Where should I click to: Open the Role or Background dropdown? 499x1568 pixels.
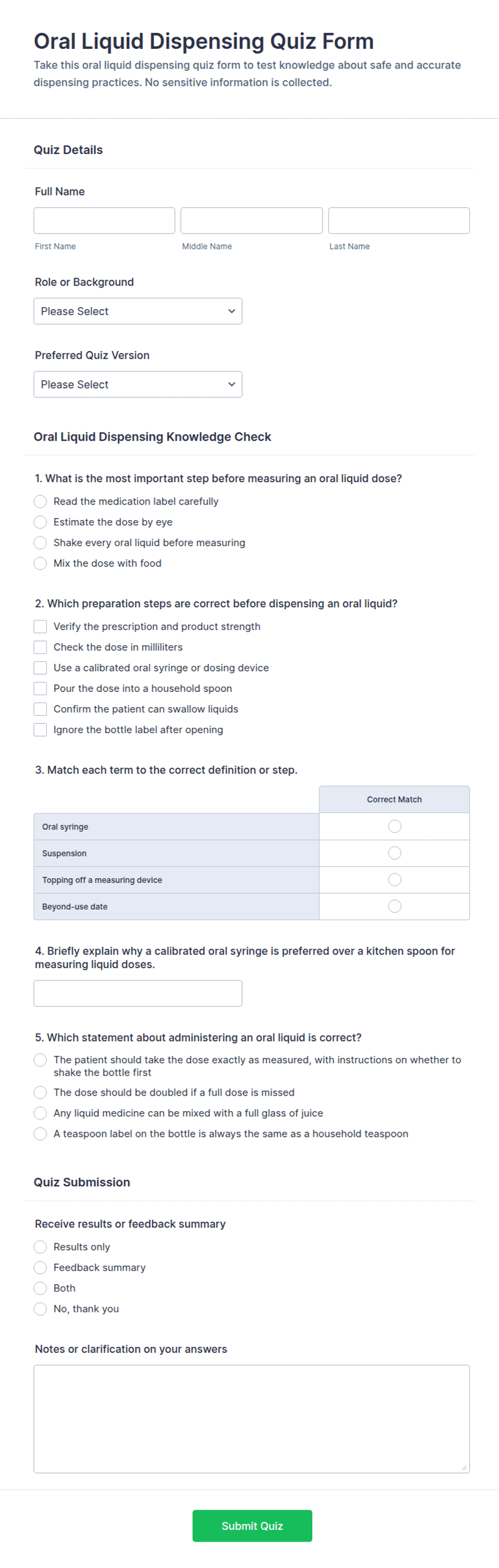(137, 311)
